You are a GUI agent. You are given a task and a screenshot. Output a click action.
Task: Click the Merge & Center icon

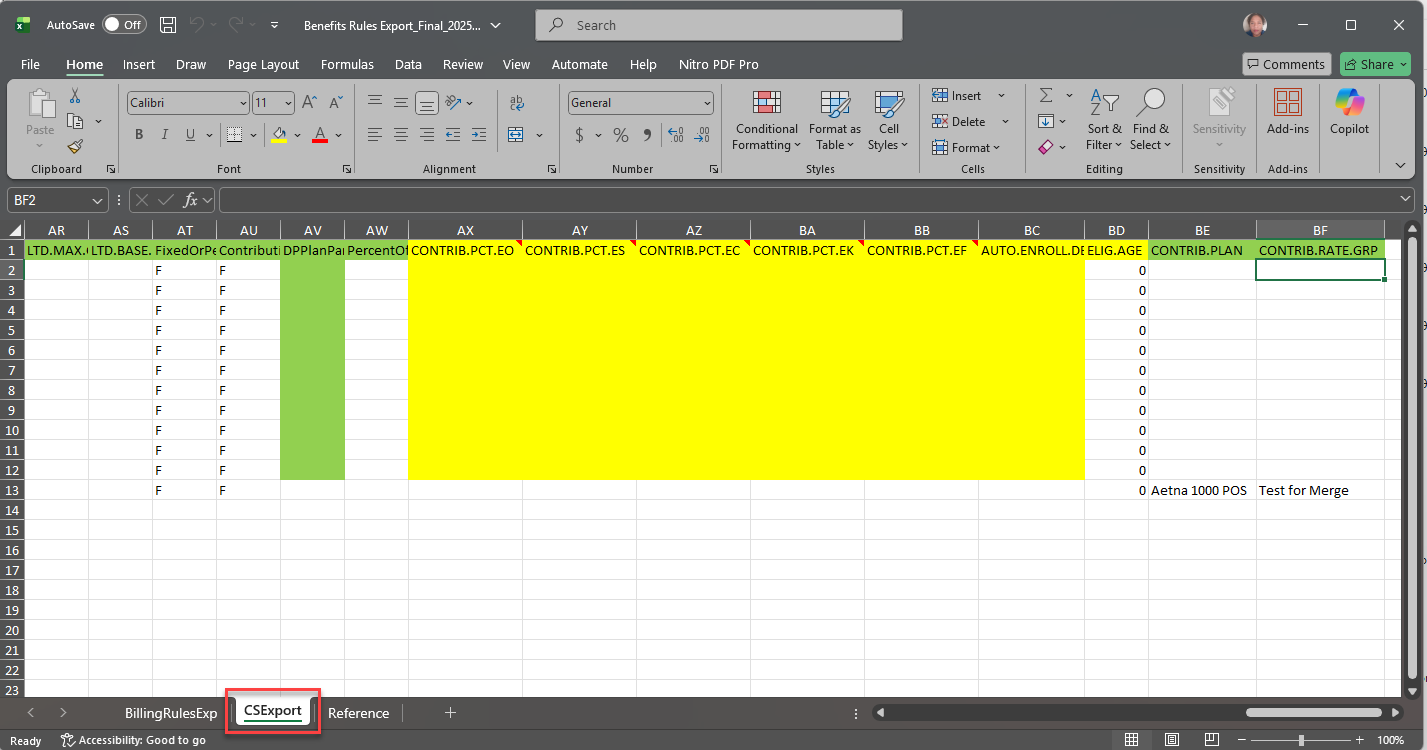[516, 135]
